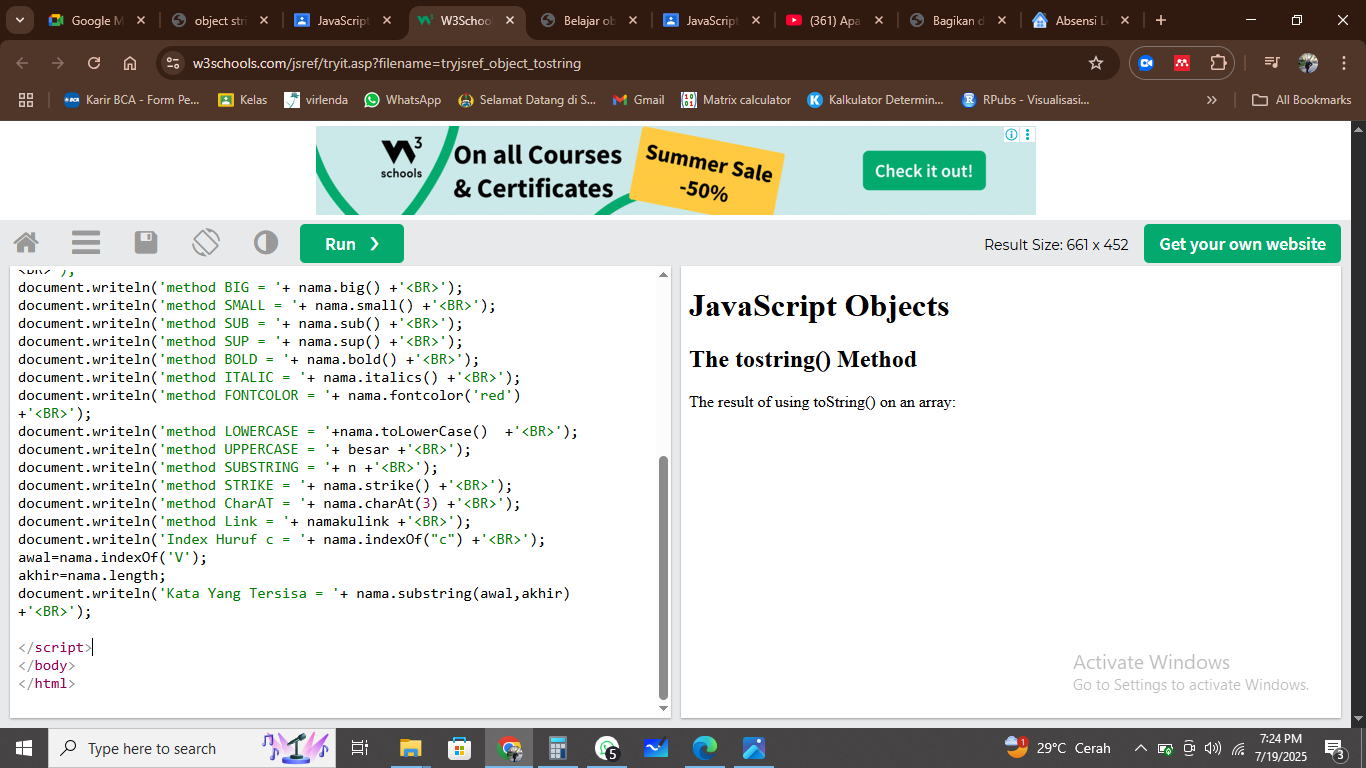
Task: Open File Explorer from taskbar
Action: coord(410,748)
